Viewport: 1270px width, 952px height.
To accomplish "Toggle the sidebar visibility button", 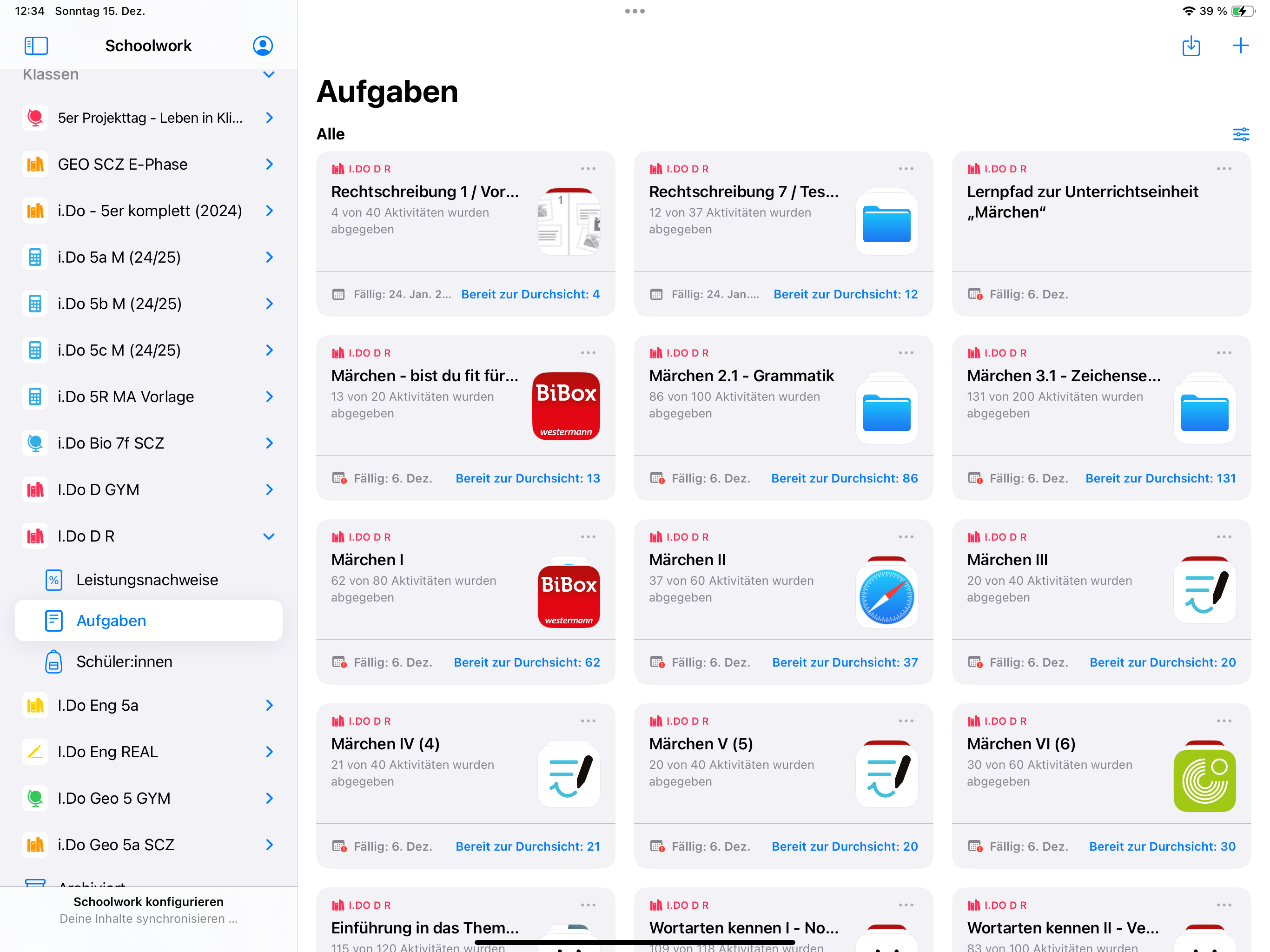I will tap(36, 46).
